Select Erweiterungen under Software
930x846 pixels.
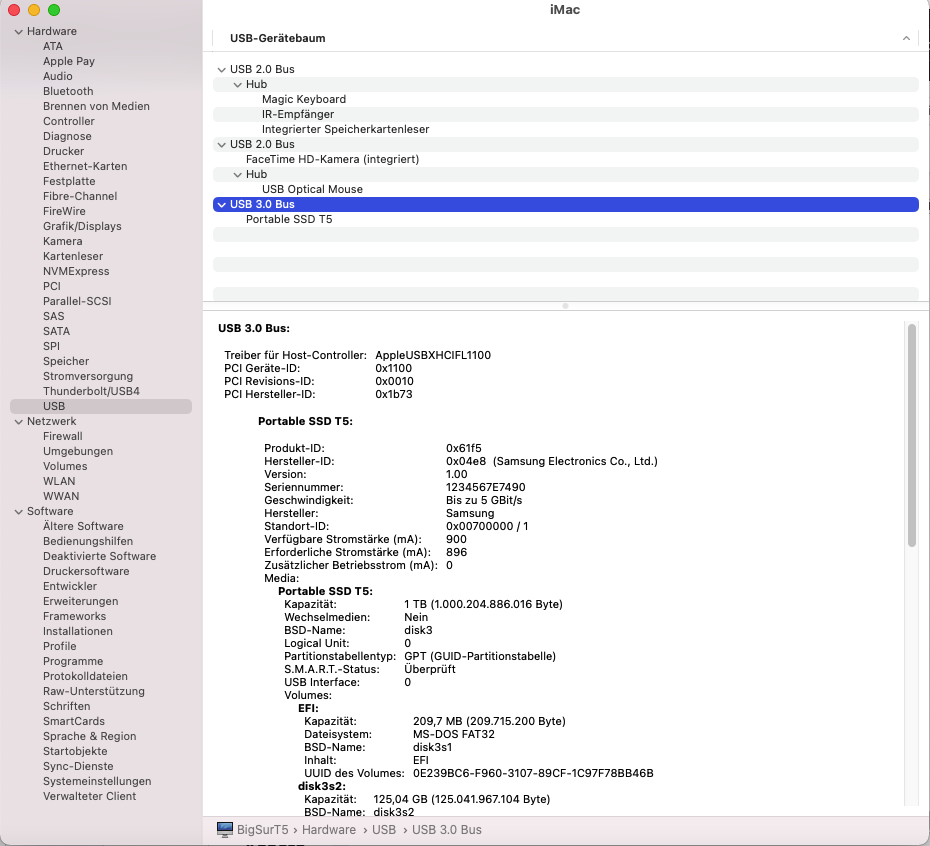[81, 601]
